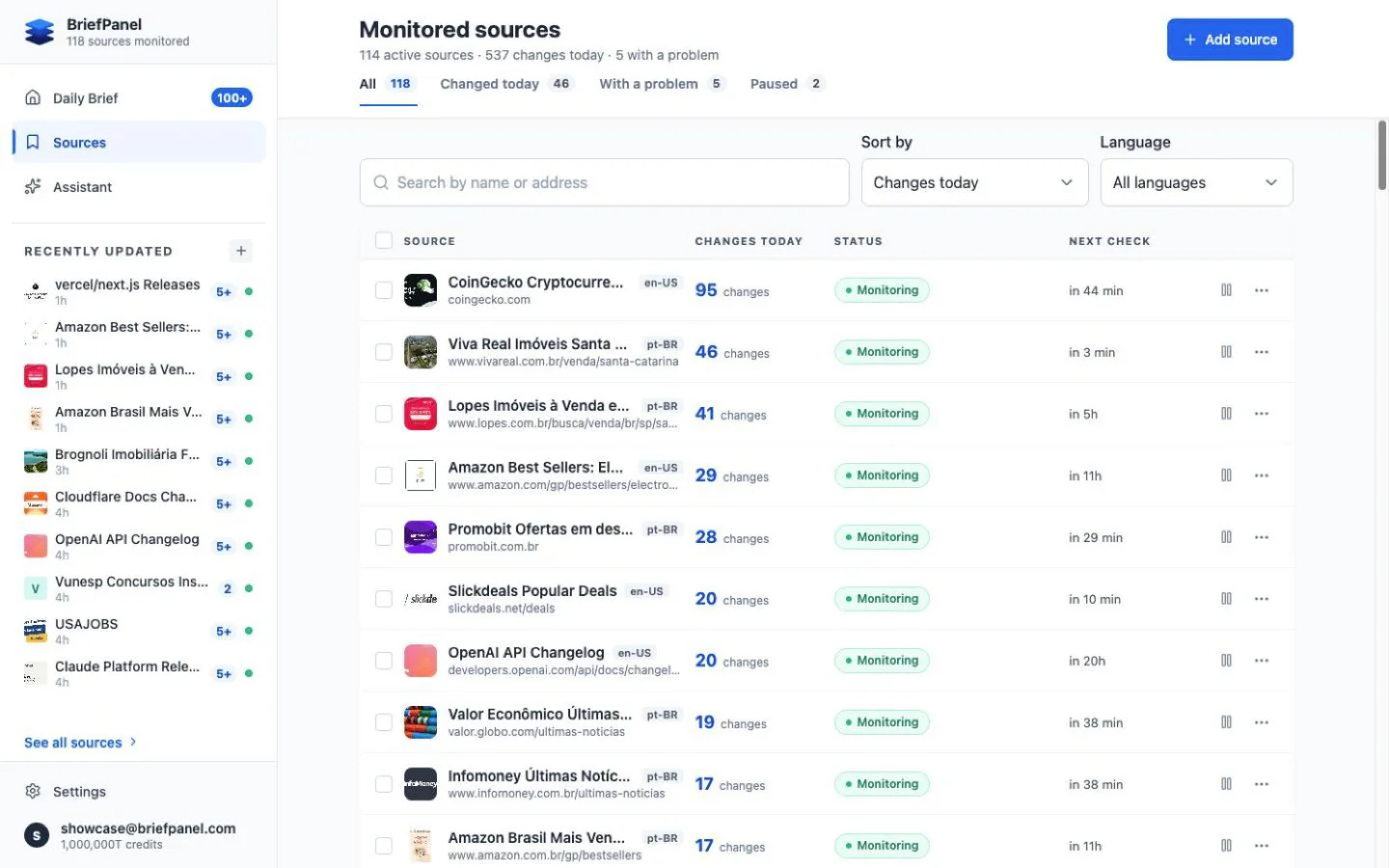Open the All languages dropdown
Viewport: 1389px width, 868px height.
tap(1196, 182)
